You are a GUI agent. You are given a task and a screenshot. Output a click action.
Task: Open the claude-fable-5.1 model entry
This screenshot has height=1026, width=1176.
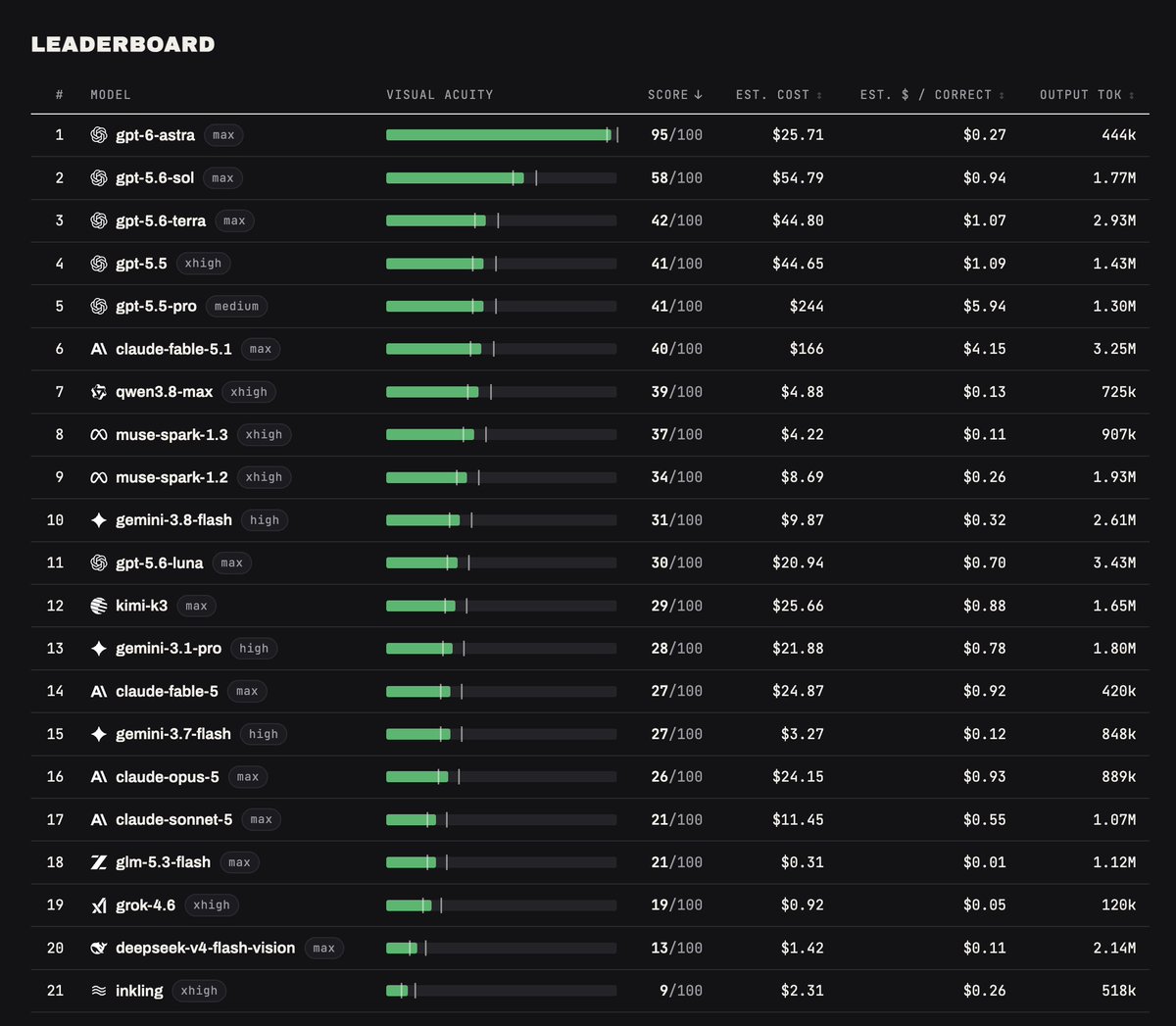(x=173, y=349)
